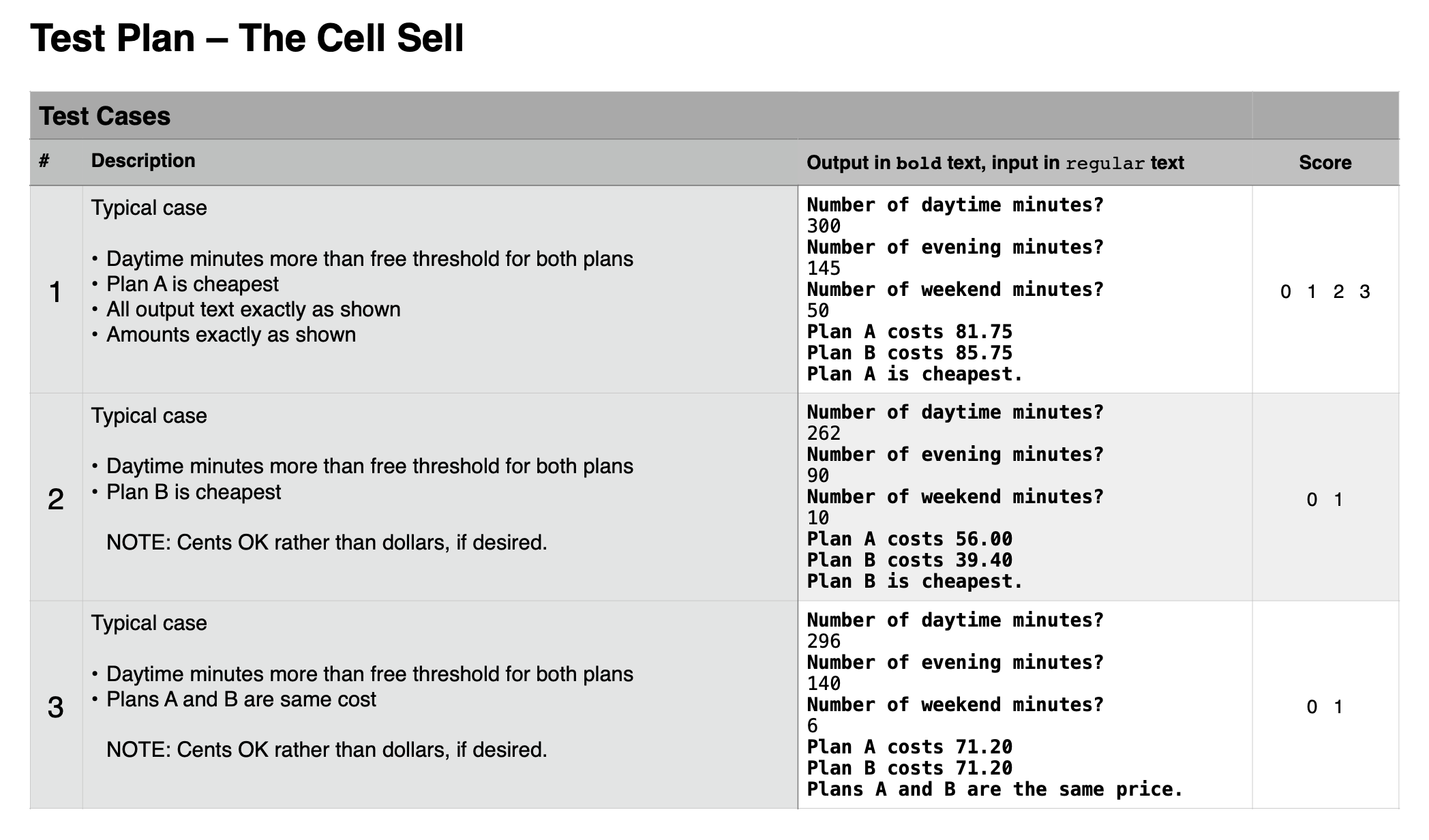Click 'Plans A and B are the same price.' line
1429x840 pixels.
click(995, 790)
